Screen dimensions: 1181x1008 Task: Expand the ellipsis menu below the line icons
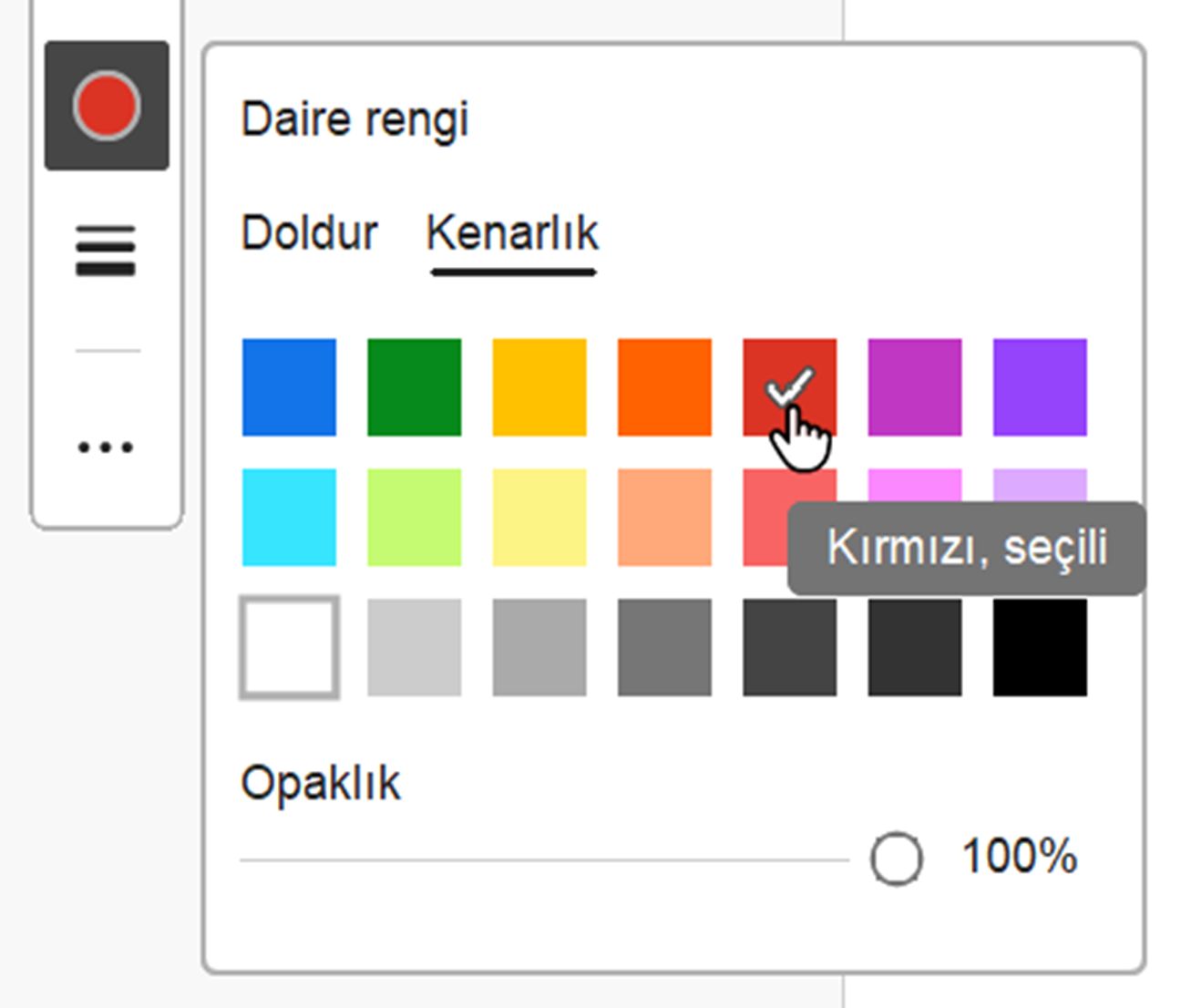click(x=108, y=447)
